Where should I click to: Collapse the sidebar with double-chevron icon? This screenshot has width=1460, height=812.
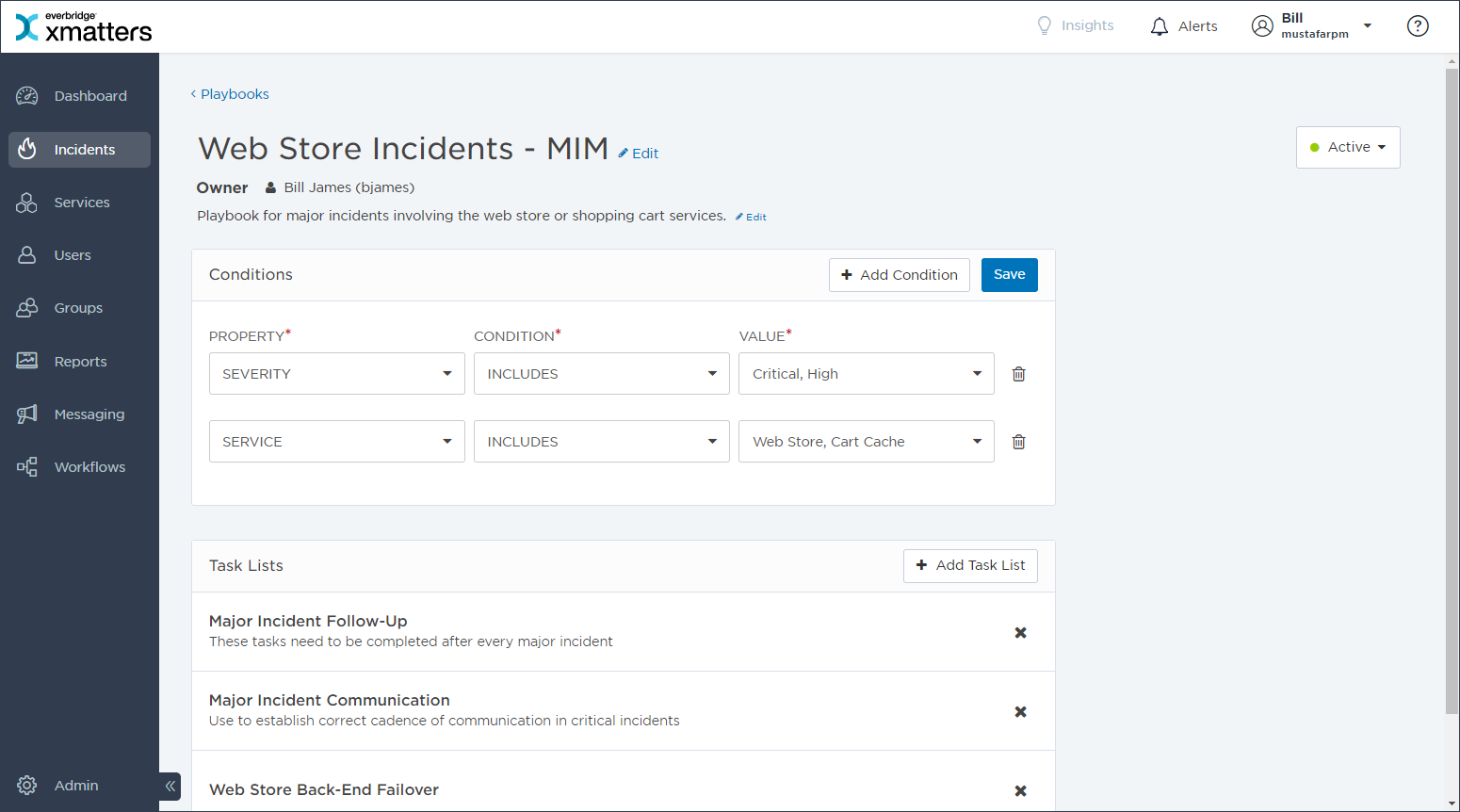170,786
